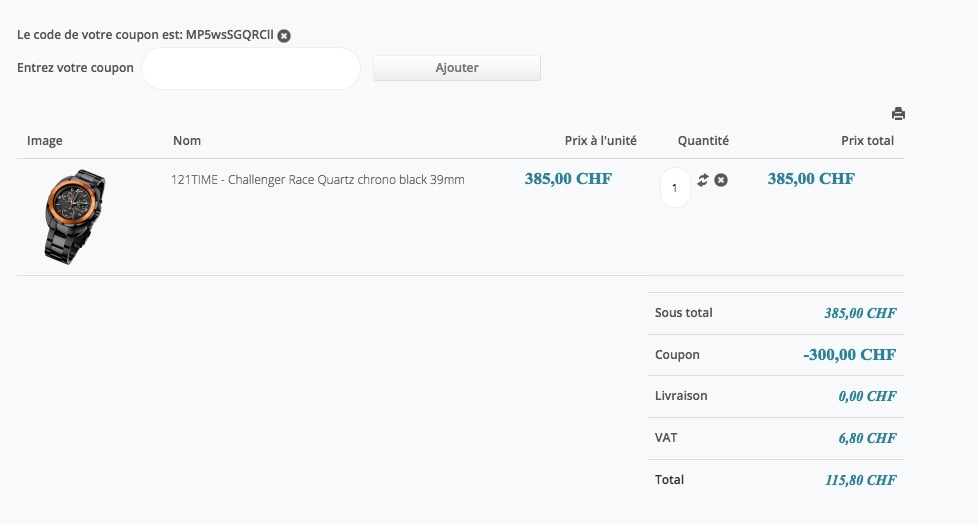Click the Image column header
This screenshot has width=978, height=525.
(x=45, y=141)
